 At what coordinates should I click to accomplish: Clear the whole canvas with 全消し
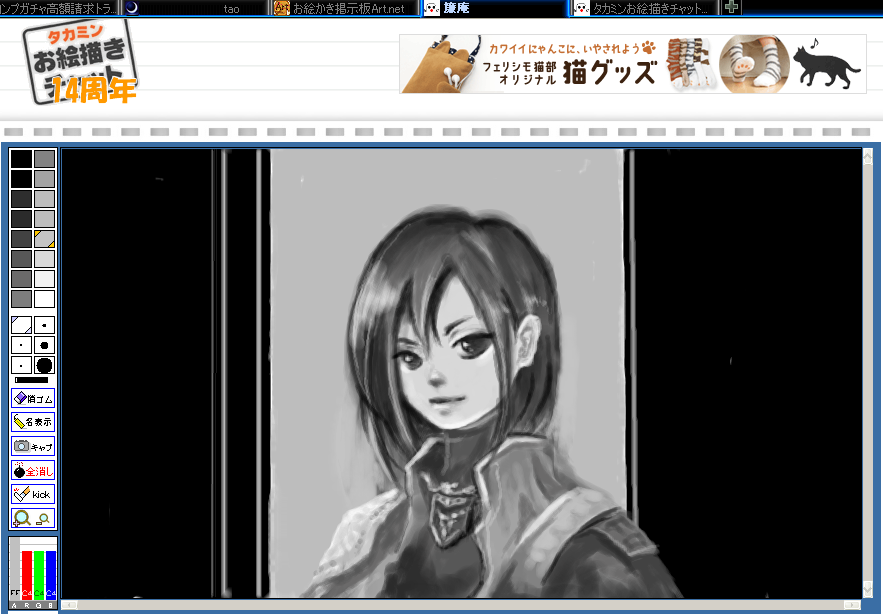(33, 470)
